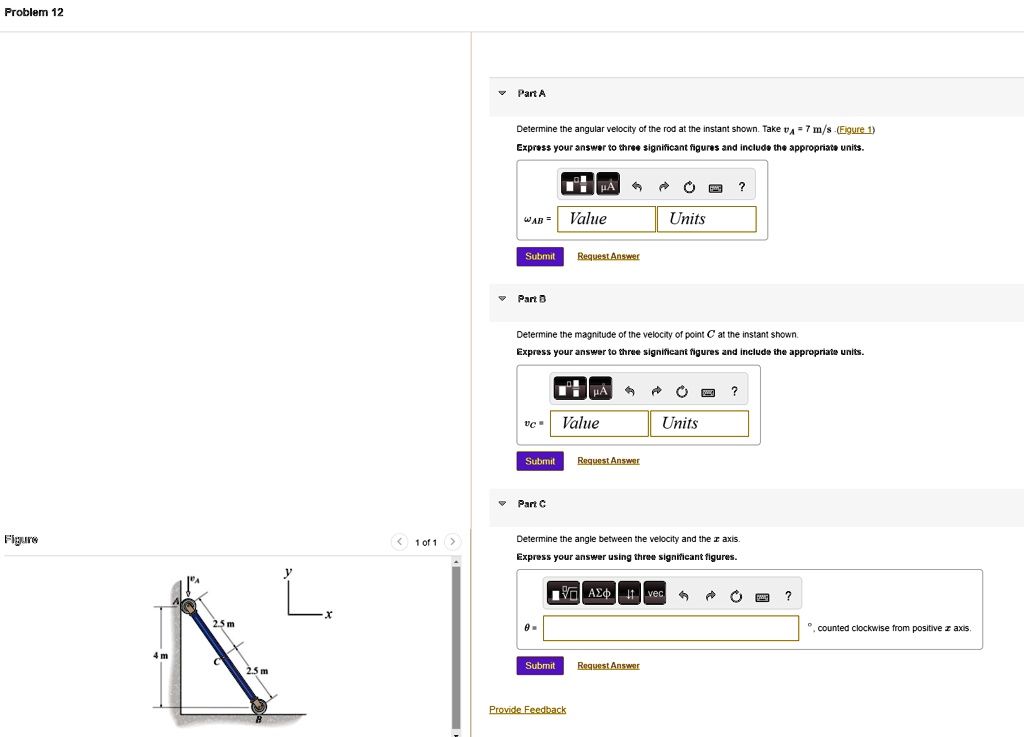Click the μA units symbol button in Part B
Viewport: 1024px width, 737px height.
(x=600, y=390)
